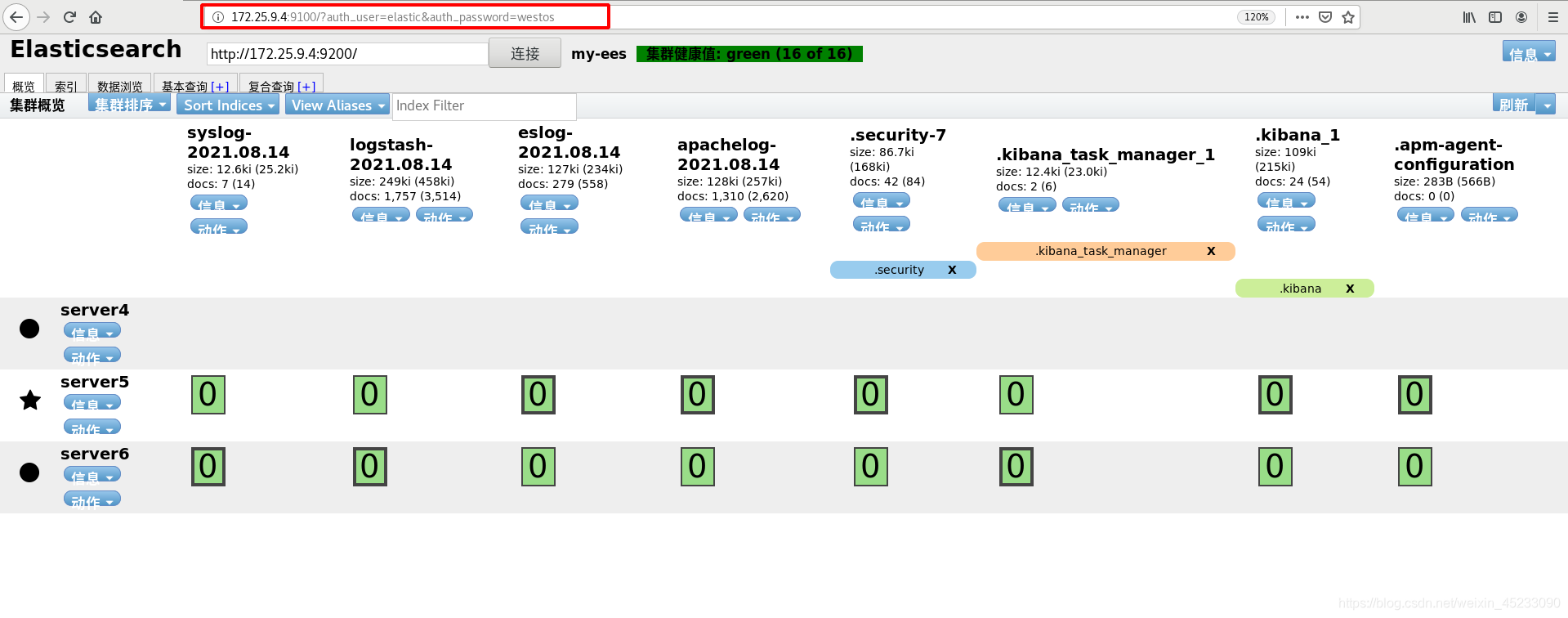Toggle the browser sidebar icon
Image resolution: width=1568 pixels, height=618 pixels.
tap(1495, 17)
